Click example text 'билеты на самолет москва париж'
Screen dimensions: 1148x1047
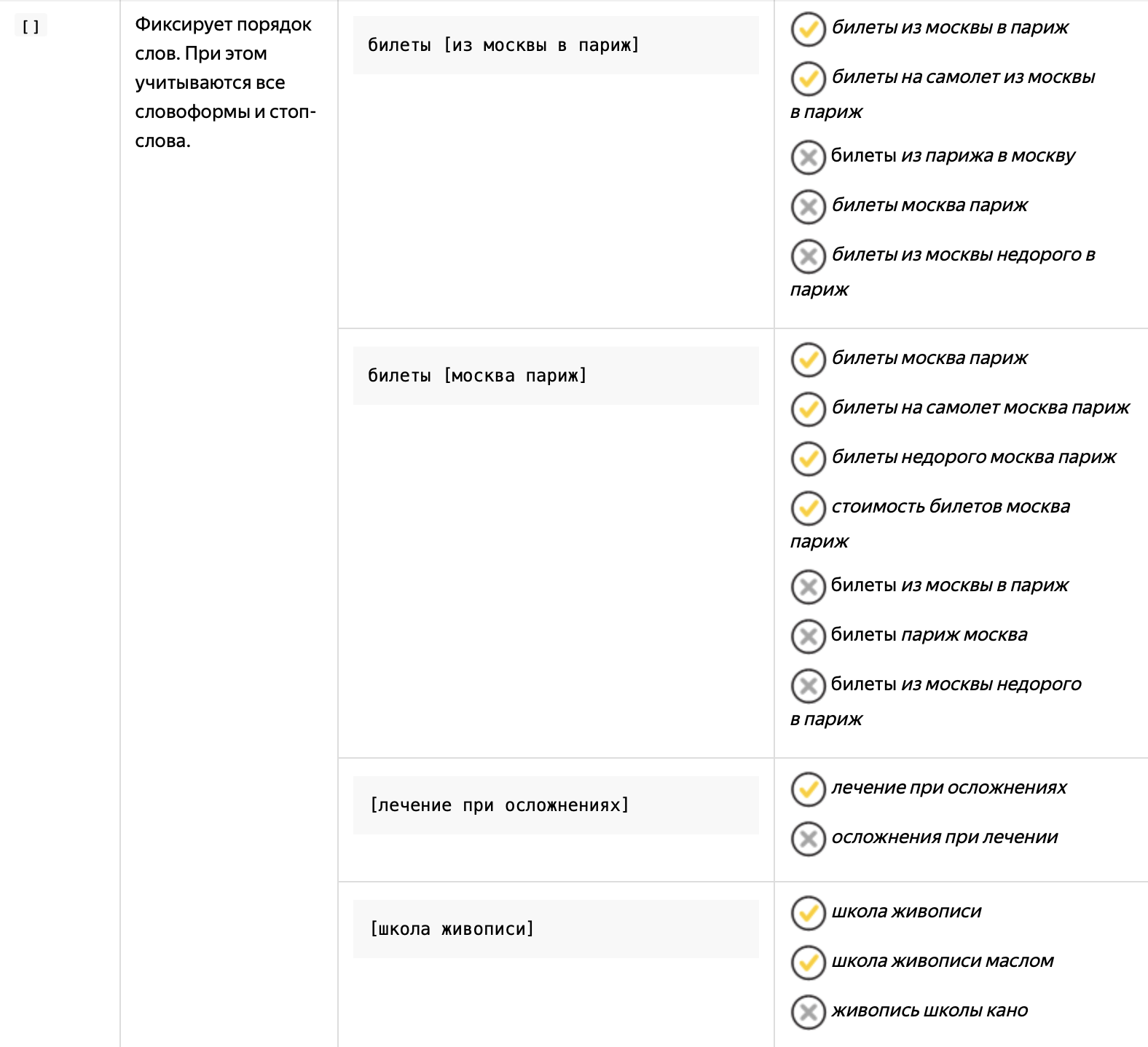click(980, 408)
